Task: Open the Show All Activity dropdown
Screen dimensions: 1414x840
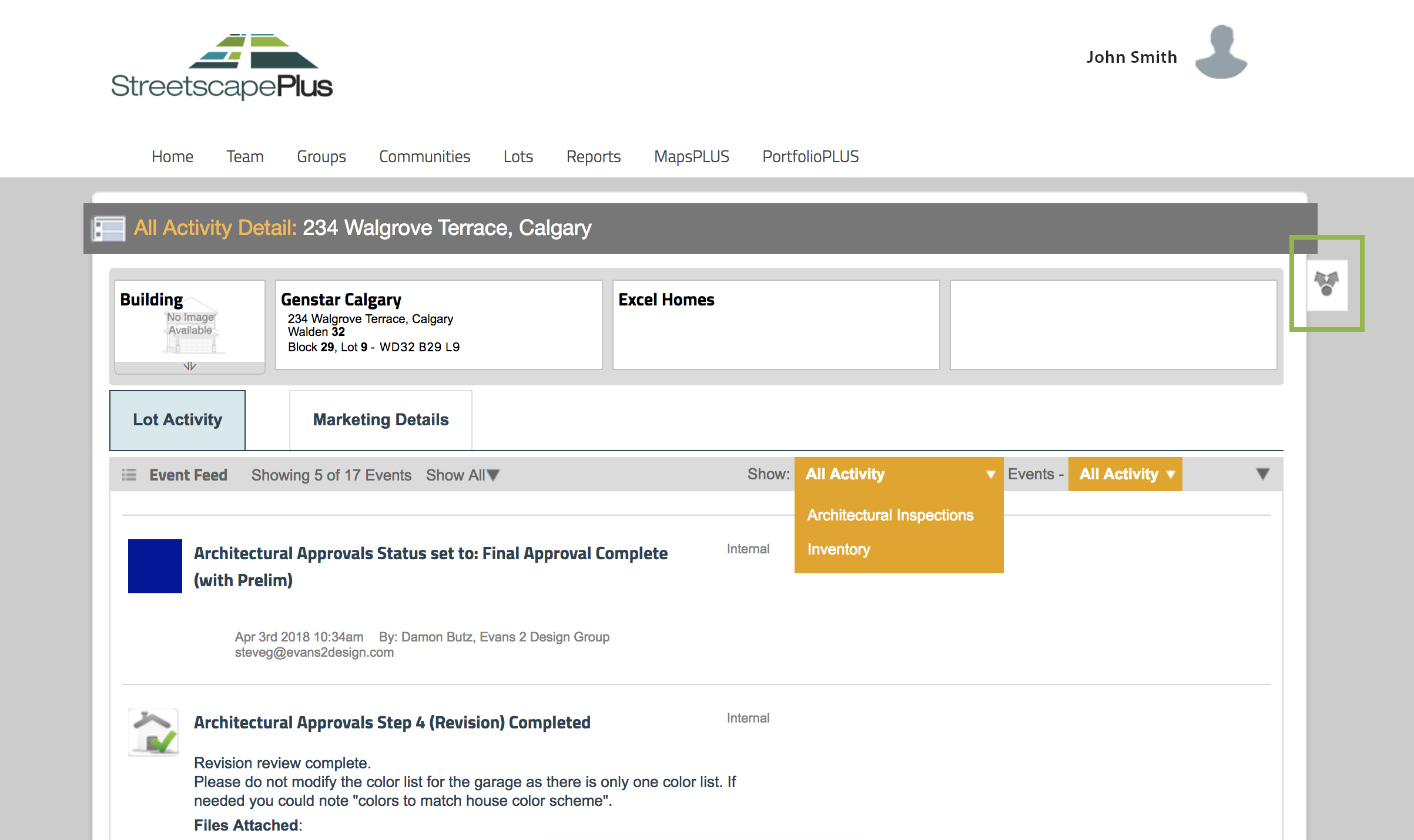Action: [899, 474]
